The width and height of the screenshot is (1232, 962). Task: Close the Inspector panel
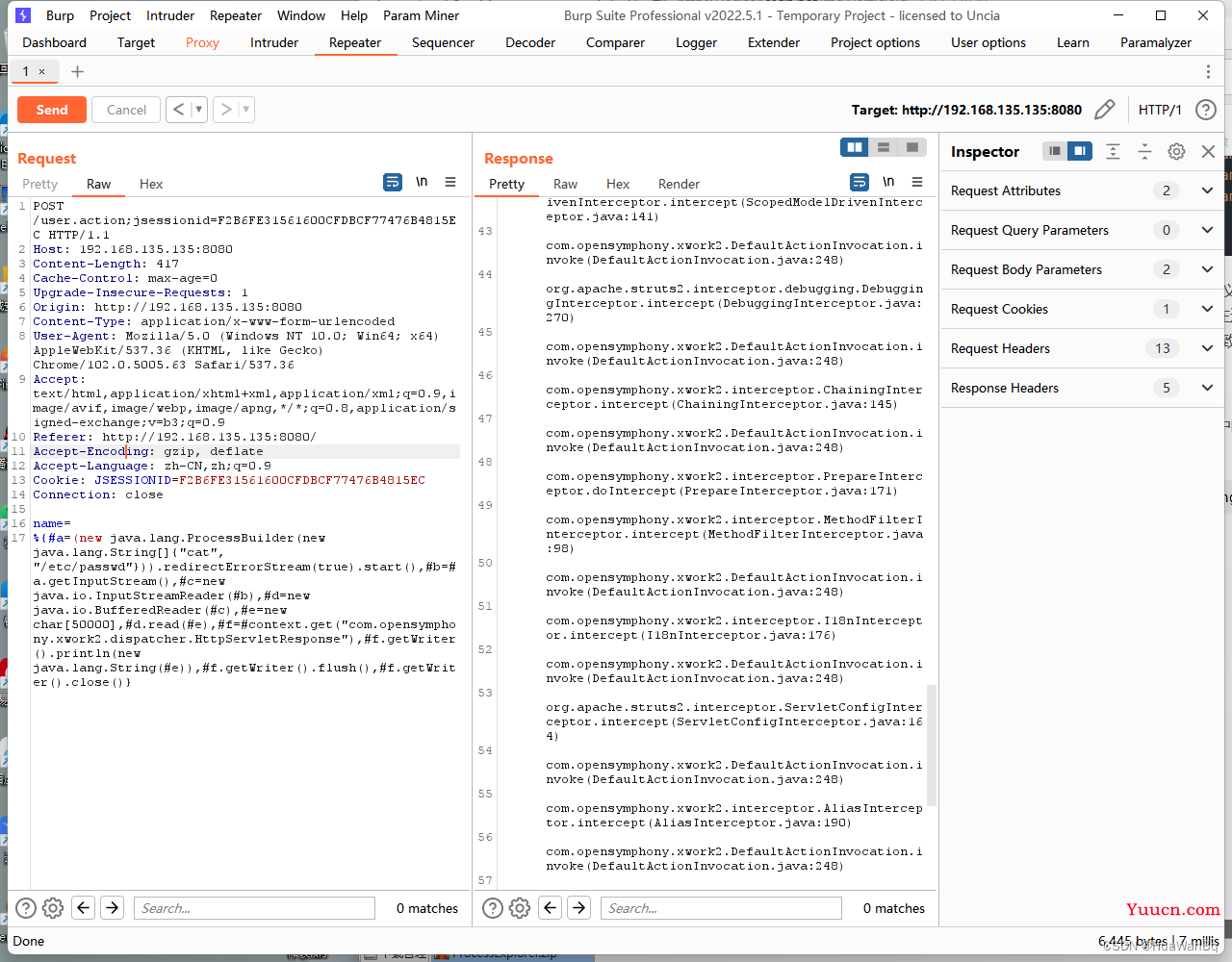[x=1209, y=151]
